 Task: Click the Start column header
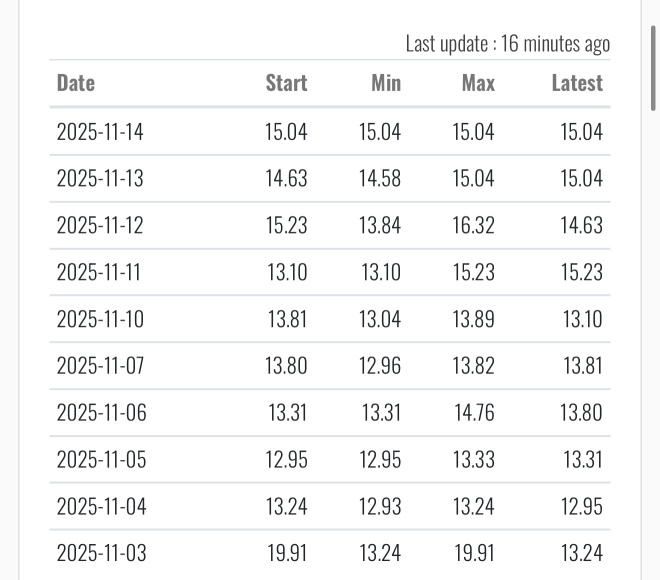[286, 83]
